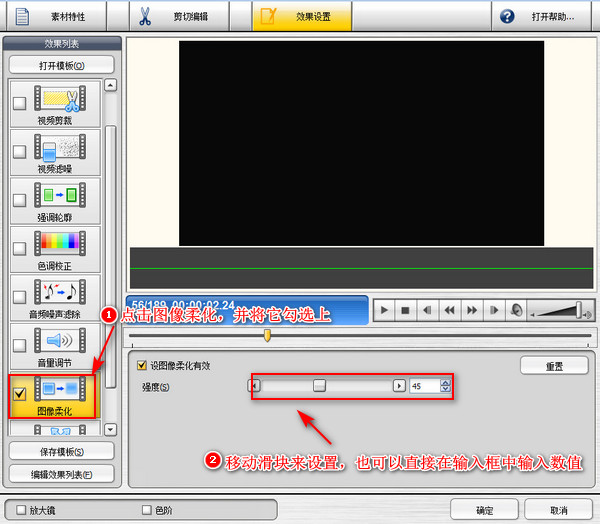Screen dimensions: 600x524
Task: Open help via 打开帮助 button
Action: [541, 16]
